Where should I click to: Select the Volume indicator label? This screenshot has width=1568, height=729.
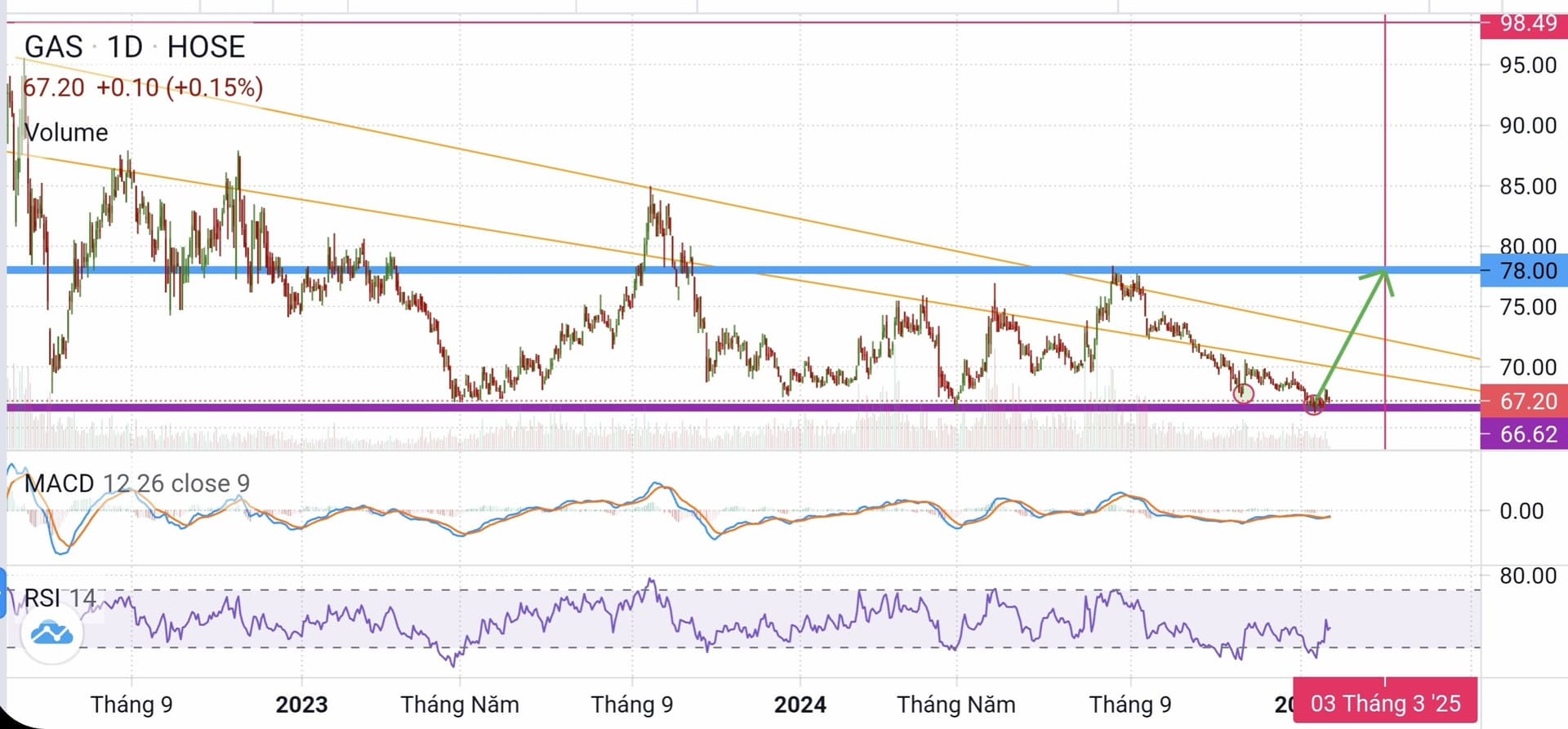tap(66, 132)
